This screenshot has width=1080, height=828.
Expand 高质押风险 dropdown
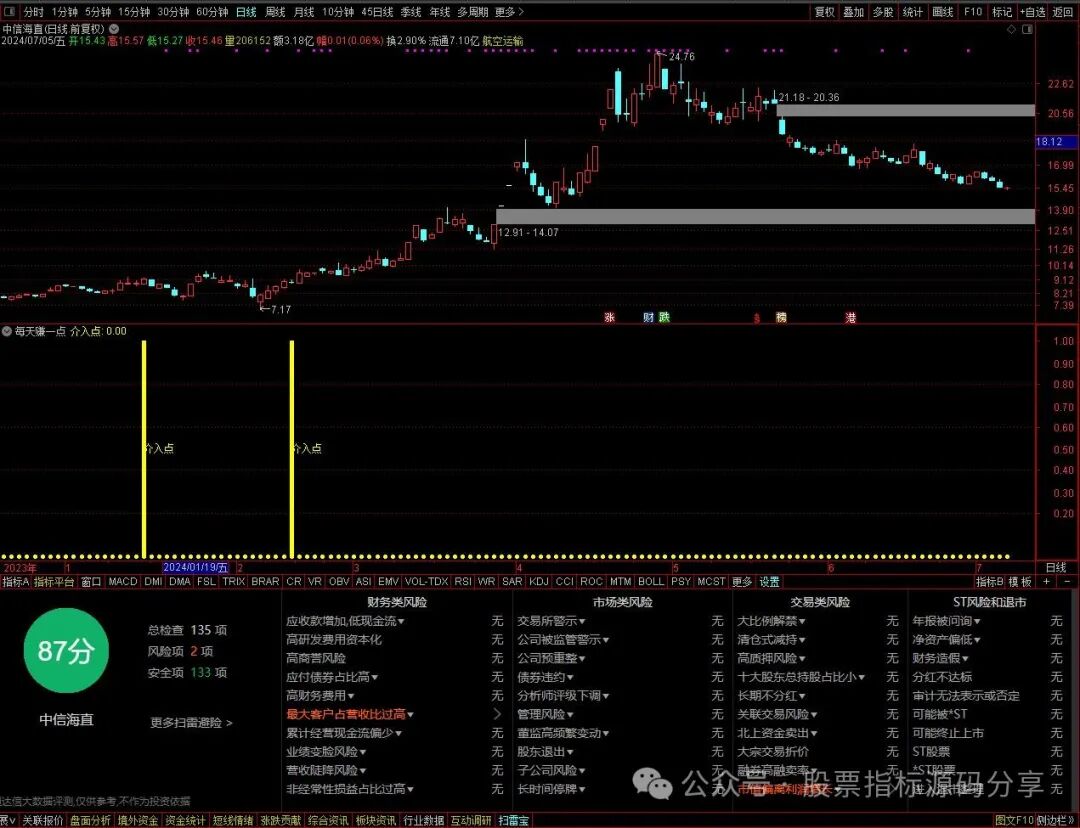(771, 658)
